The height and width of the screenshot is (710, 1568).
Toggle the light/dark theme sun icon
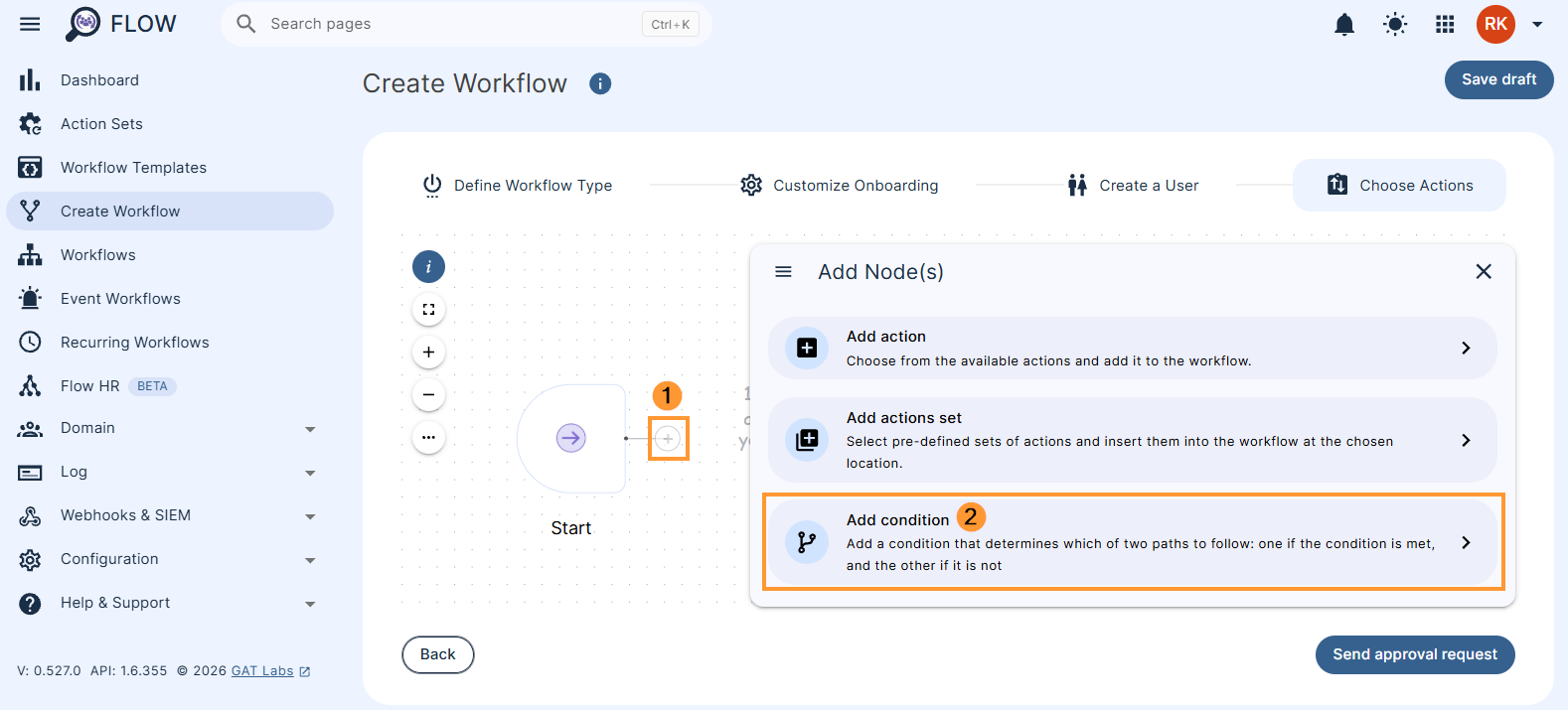(1395, 24)
